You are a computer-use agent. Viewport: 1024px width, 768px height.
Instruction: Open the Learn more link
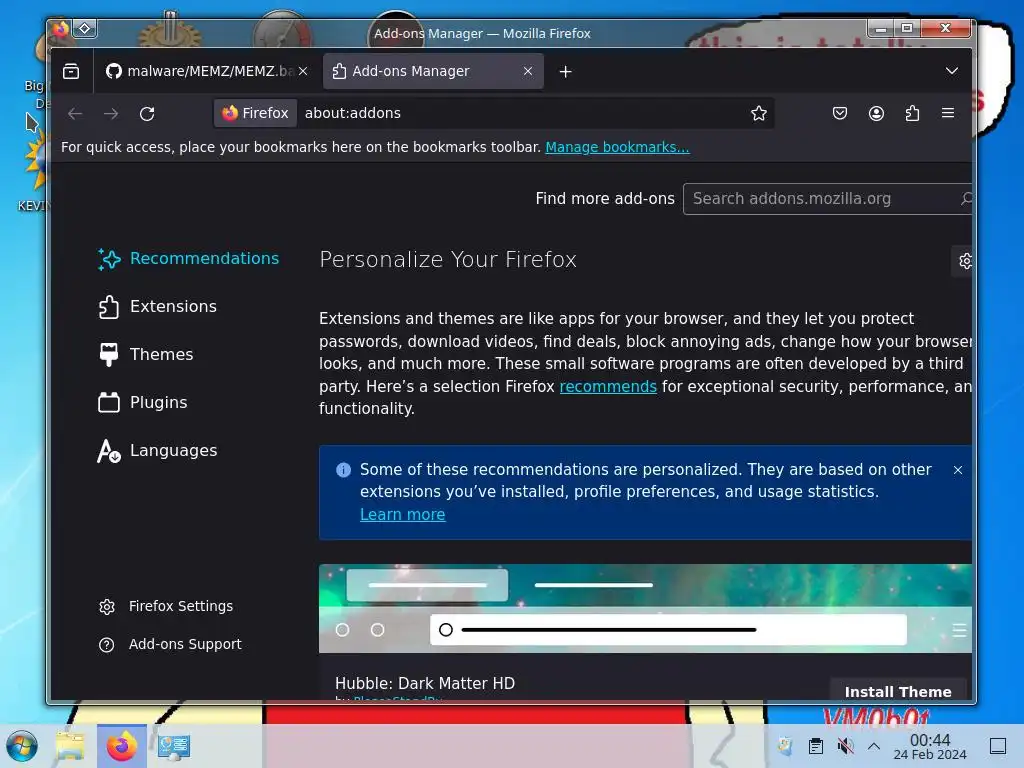pyautogui.click(x=402, y=515)
